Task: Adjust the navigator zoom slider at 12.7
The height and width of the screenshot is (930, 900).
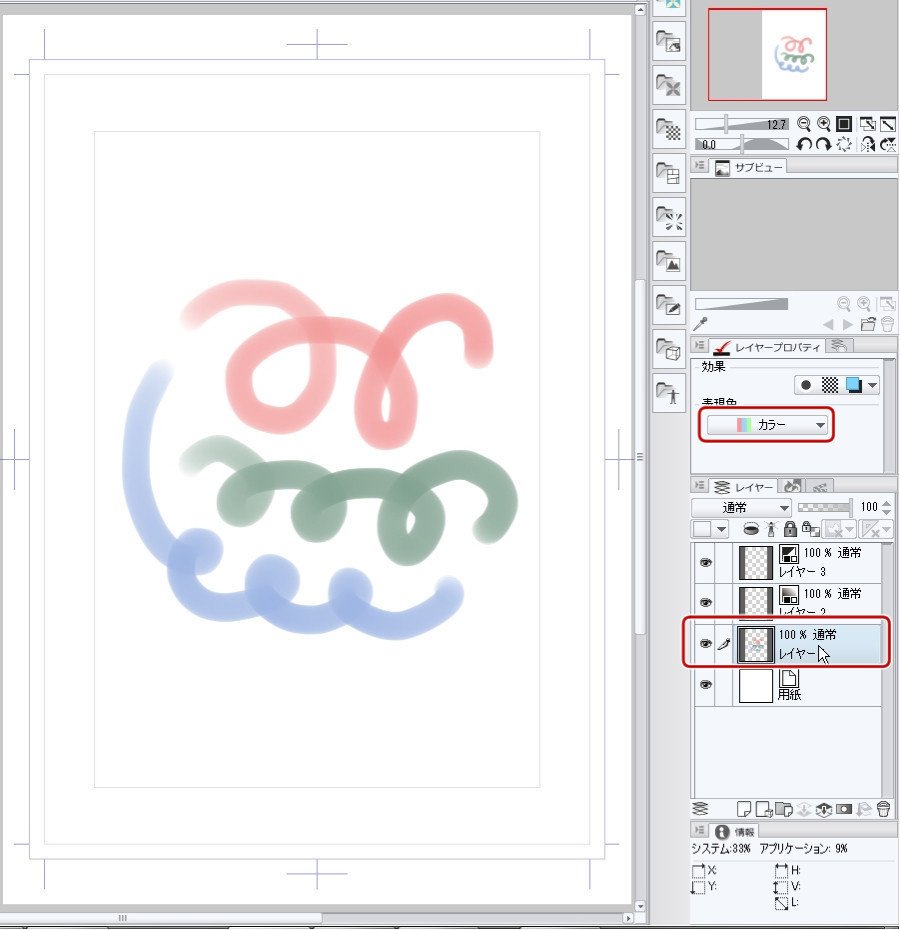Action: pos(742,124)
